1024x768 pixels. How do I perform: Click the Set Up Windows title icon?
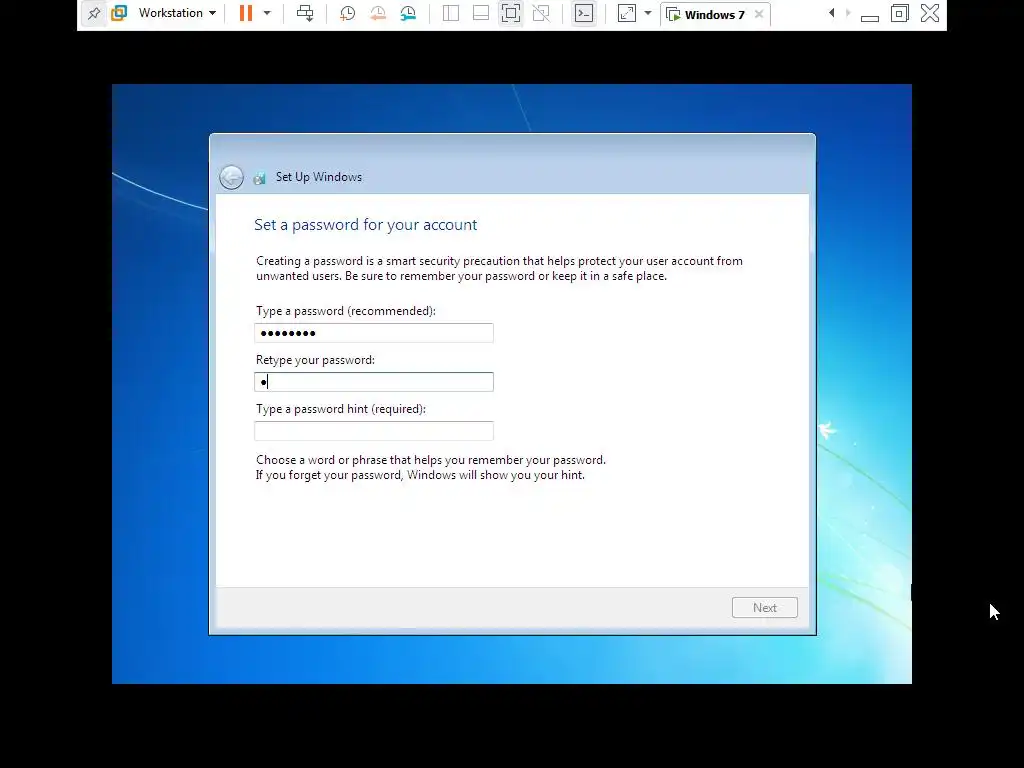(260, 178)
